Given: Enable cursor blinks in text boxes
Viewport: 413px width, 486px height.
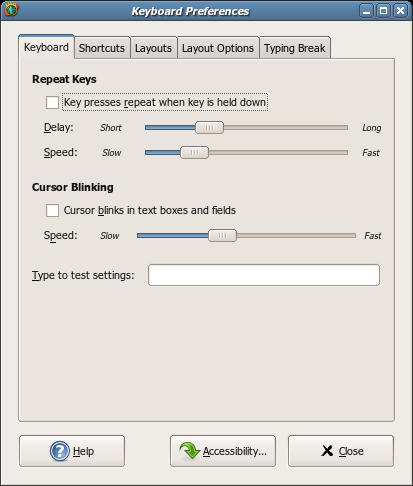Looking at the screenshot, I should point(52,210).
